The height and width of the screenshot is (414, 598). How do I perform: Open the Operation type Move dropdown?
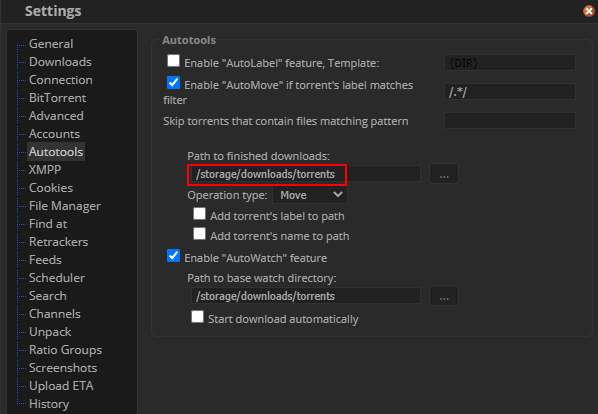tap(310, 195)
